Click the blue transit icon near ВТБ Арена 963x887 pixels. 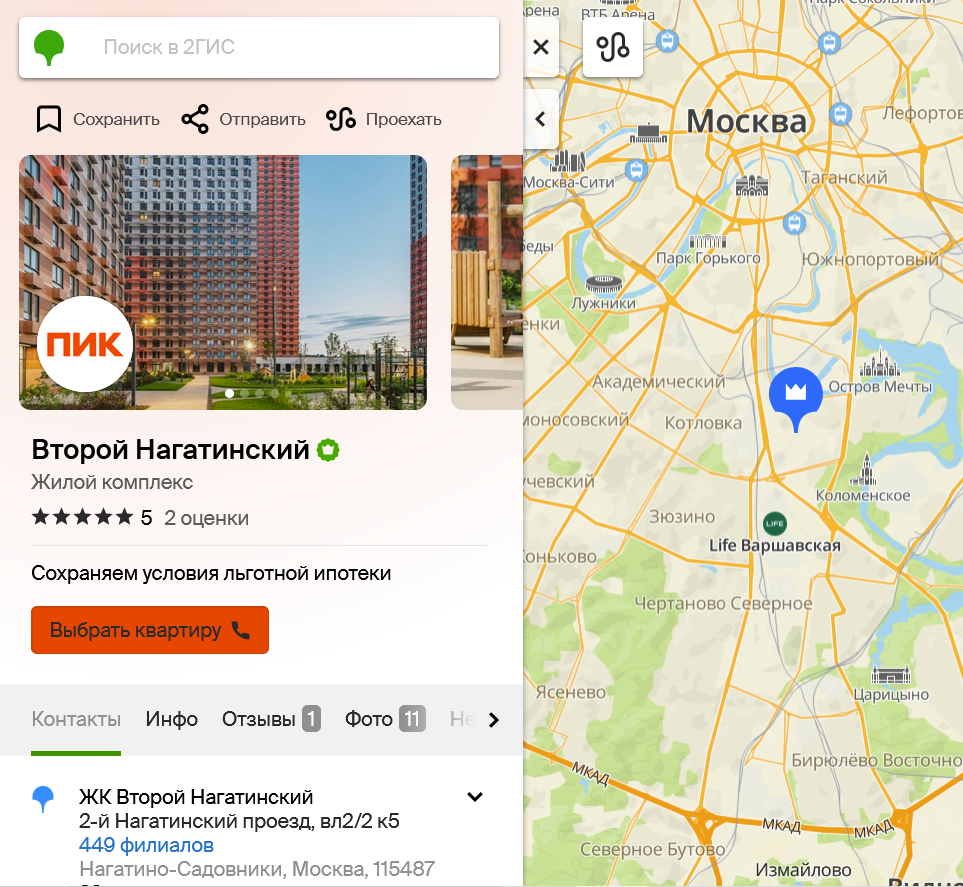point(668,41)
